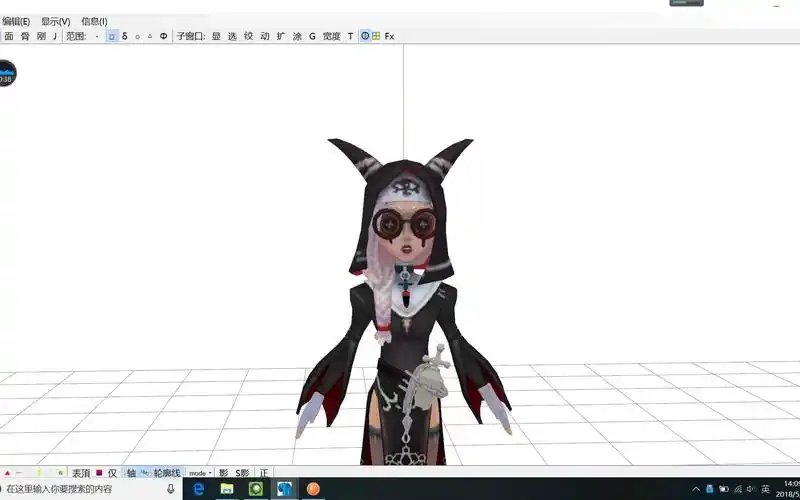Toggle the 仅 option in bottom bar
The image size is (800, 500).
112,473
